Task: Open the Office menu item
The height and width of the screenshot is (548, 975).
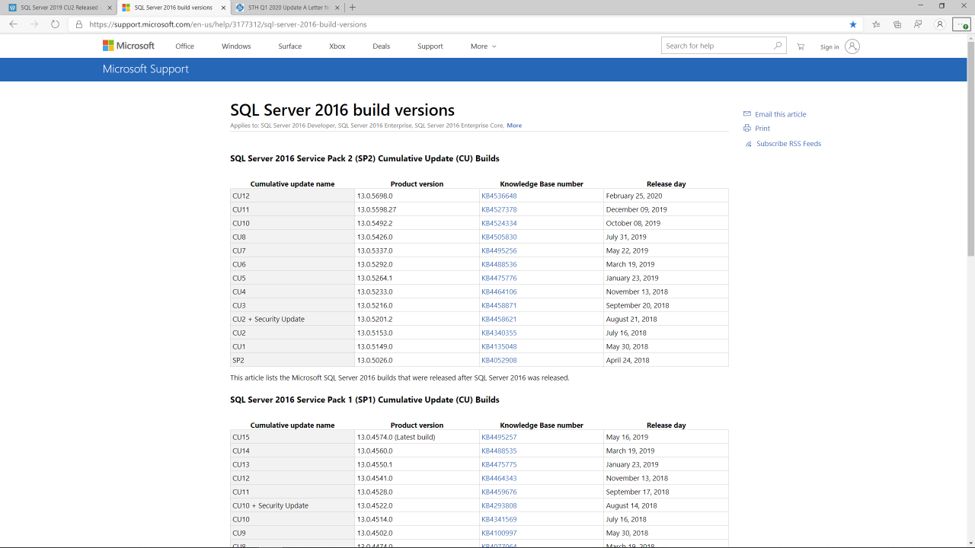Action: pos(185,46)
